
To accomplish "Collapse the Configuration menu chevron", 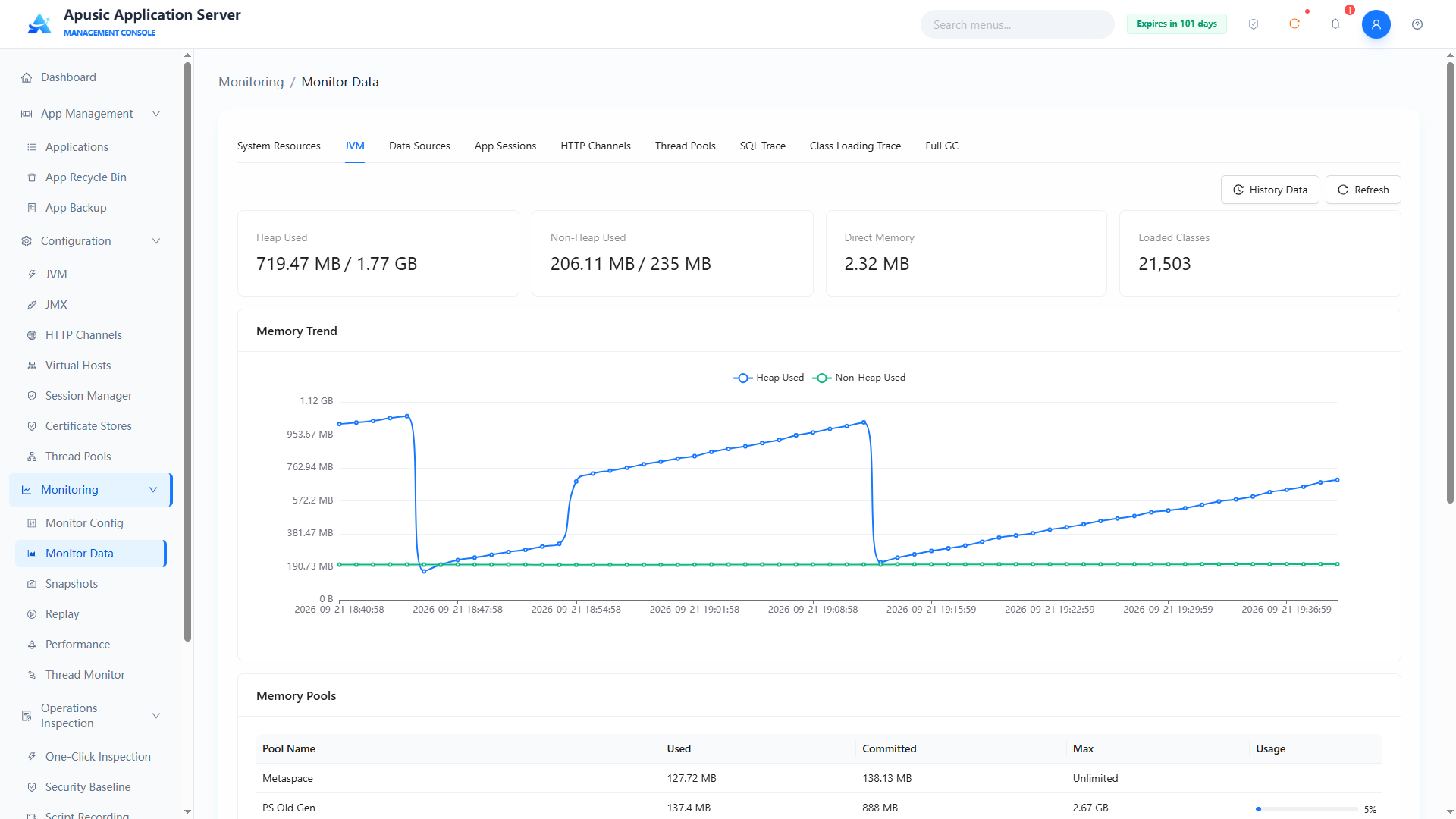I will click(156, 241).
